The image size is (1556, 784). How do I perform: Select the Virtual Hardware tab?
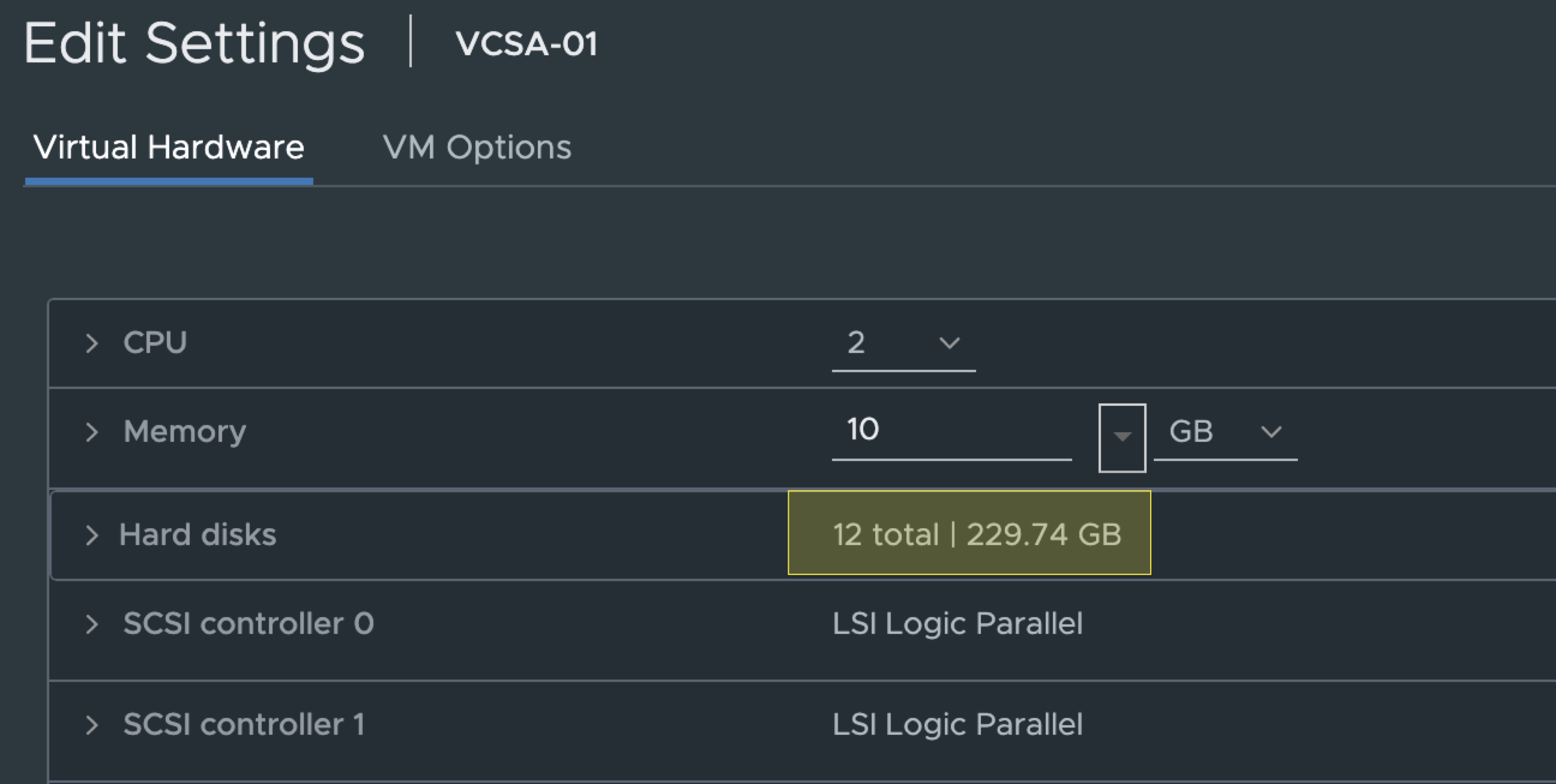pyautogui.click(x=169, y=148)
